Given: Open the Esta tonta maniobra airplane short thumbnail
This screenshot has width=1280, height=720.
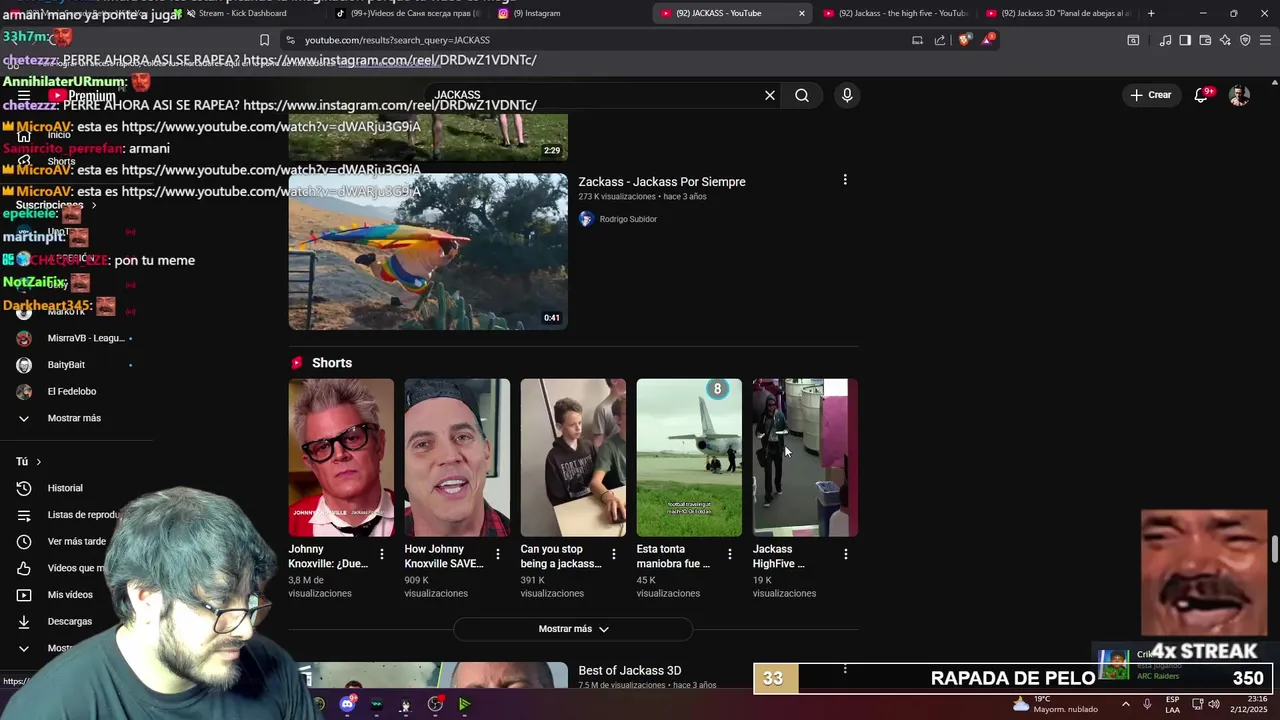Looking at the screenshot, I should (x=689, y=457).
